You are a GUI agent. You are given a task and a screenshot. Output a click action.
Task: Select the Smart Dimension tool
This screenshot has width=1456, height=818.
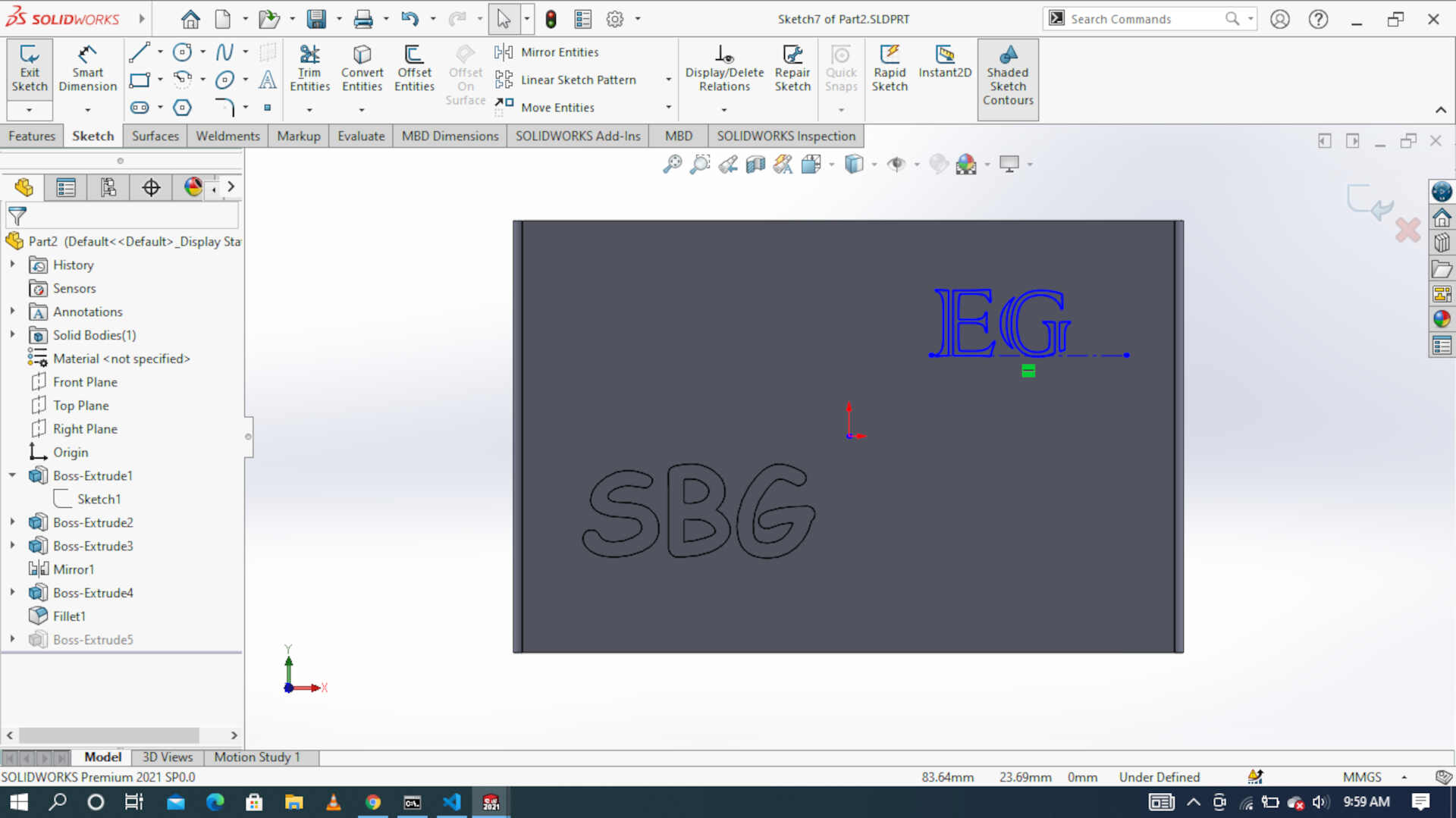click(87, 68)
